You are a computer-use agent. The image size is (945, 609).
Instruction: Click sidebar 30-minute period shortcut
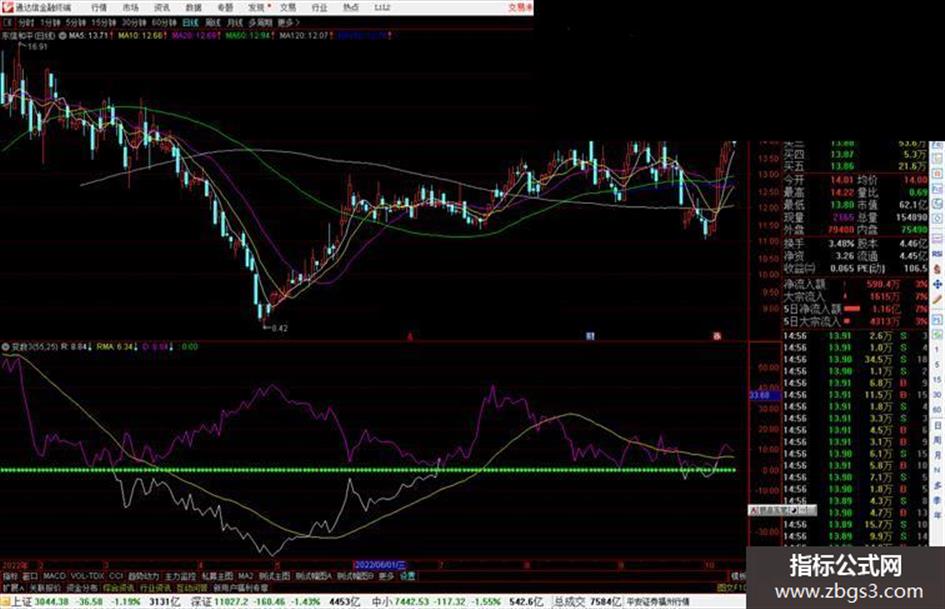coord(937,395)
